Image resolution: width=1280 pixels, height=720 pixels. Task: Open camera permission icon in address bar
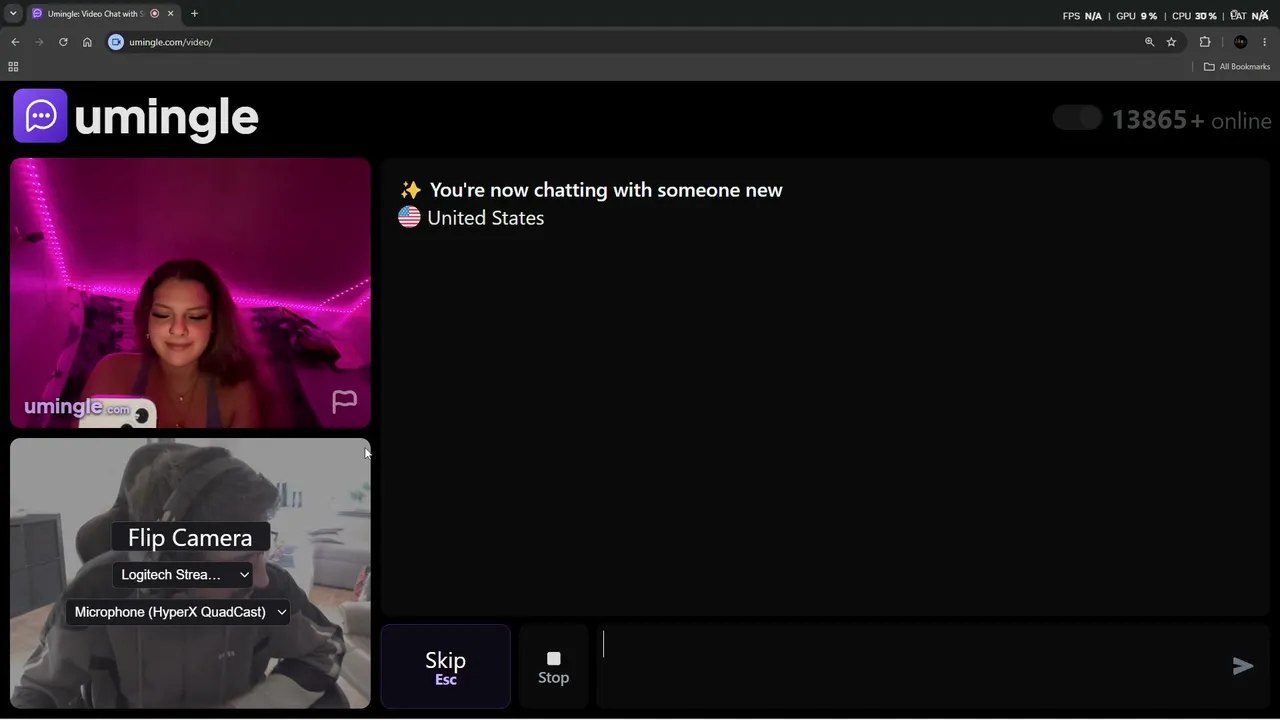[116, 42]
